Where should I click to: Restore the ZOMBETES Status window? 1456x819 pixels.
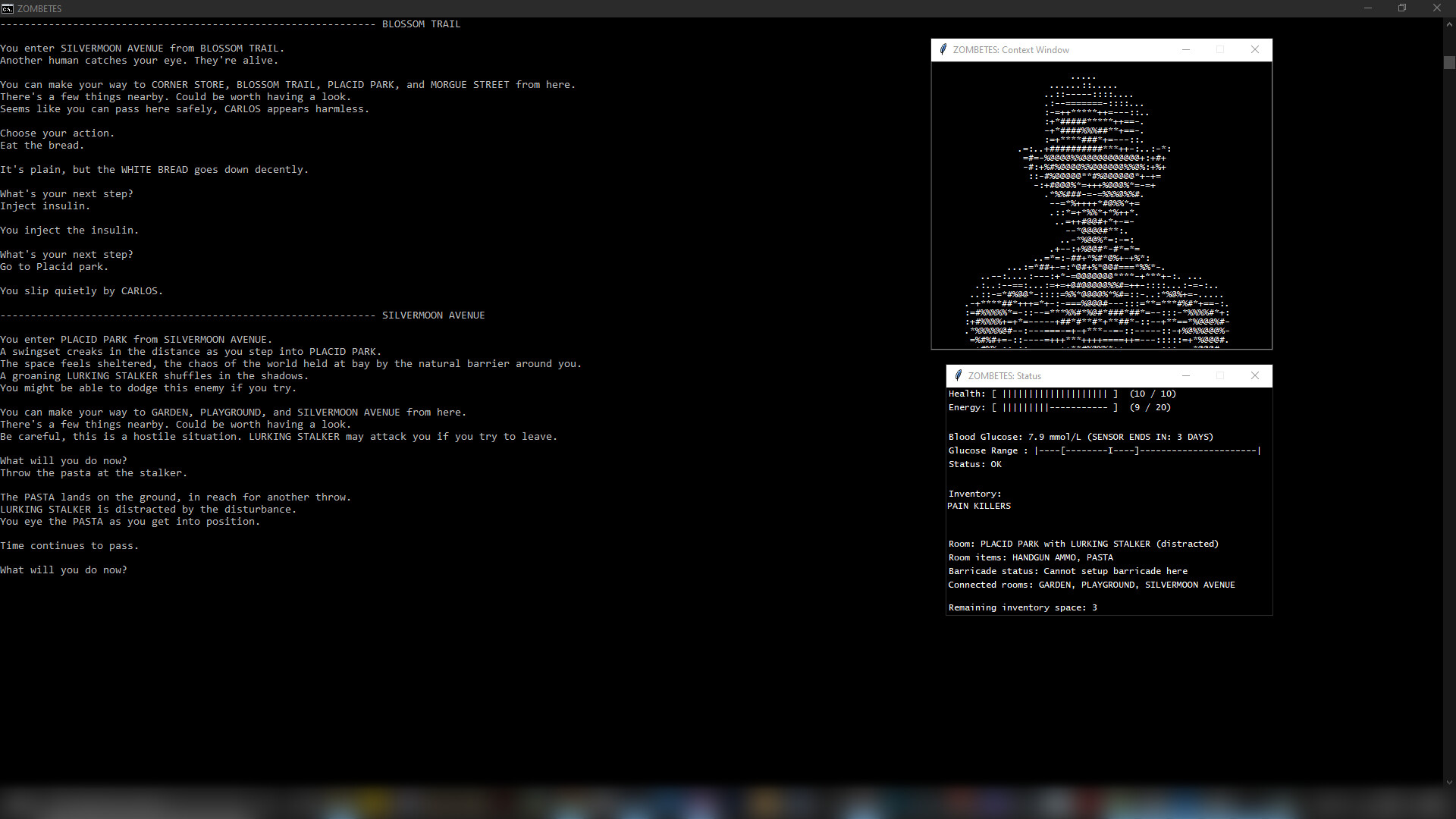(1220, 375)
